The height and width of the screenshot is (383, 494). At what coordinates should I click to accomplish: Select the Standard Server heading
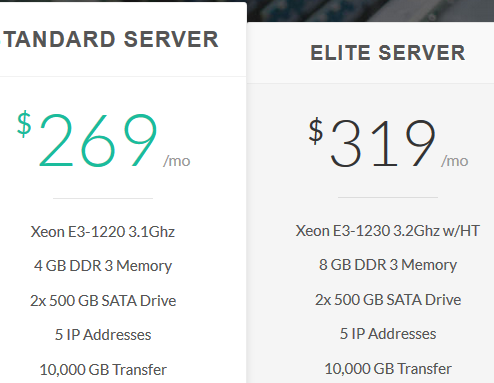tap(109, 39)
